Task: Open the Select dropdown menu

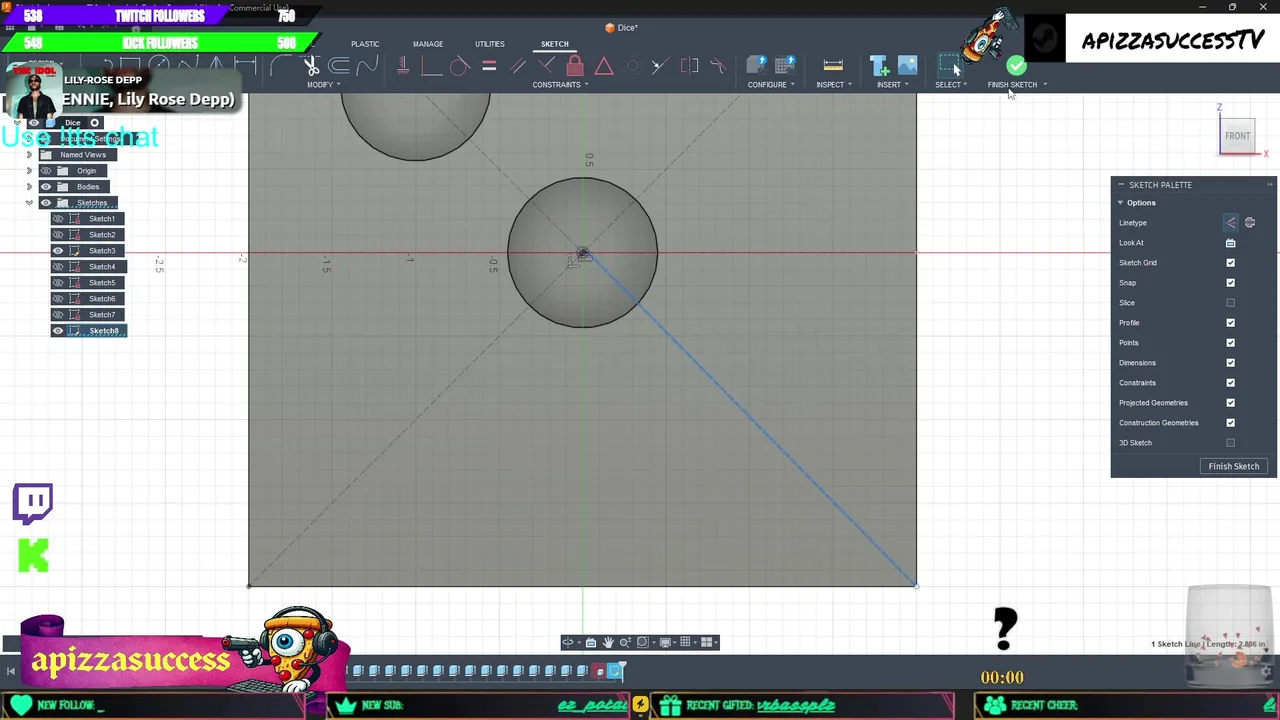Action: [951, 85]
